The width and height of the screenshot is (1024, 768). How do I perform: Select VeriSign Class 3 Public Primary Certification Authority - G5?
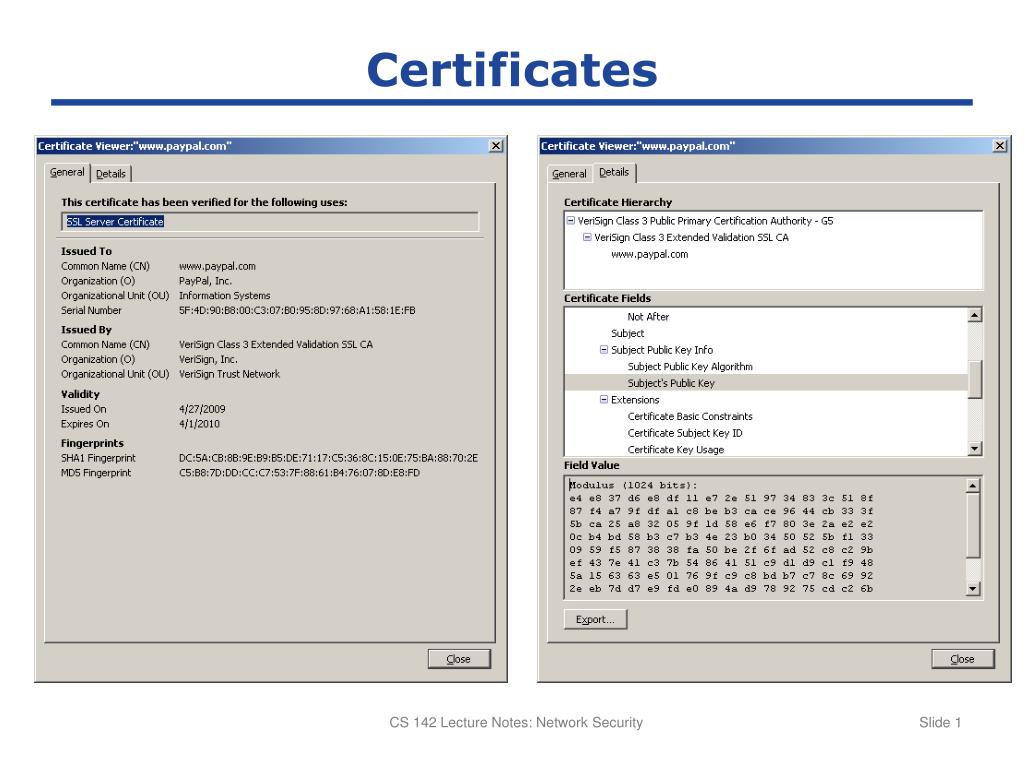point(705,221)
